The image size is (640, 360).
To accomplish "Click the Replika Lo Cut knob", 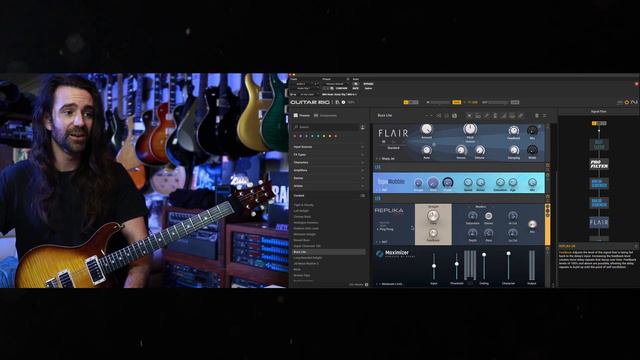I will pyautogui.click(x=513, y=233).
